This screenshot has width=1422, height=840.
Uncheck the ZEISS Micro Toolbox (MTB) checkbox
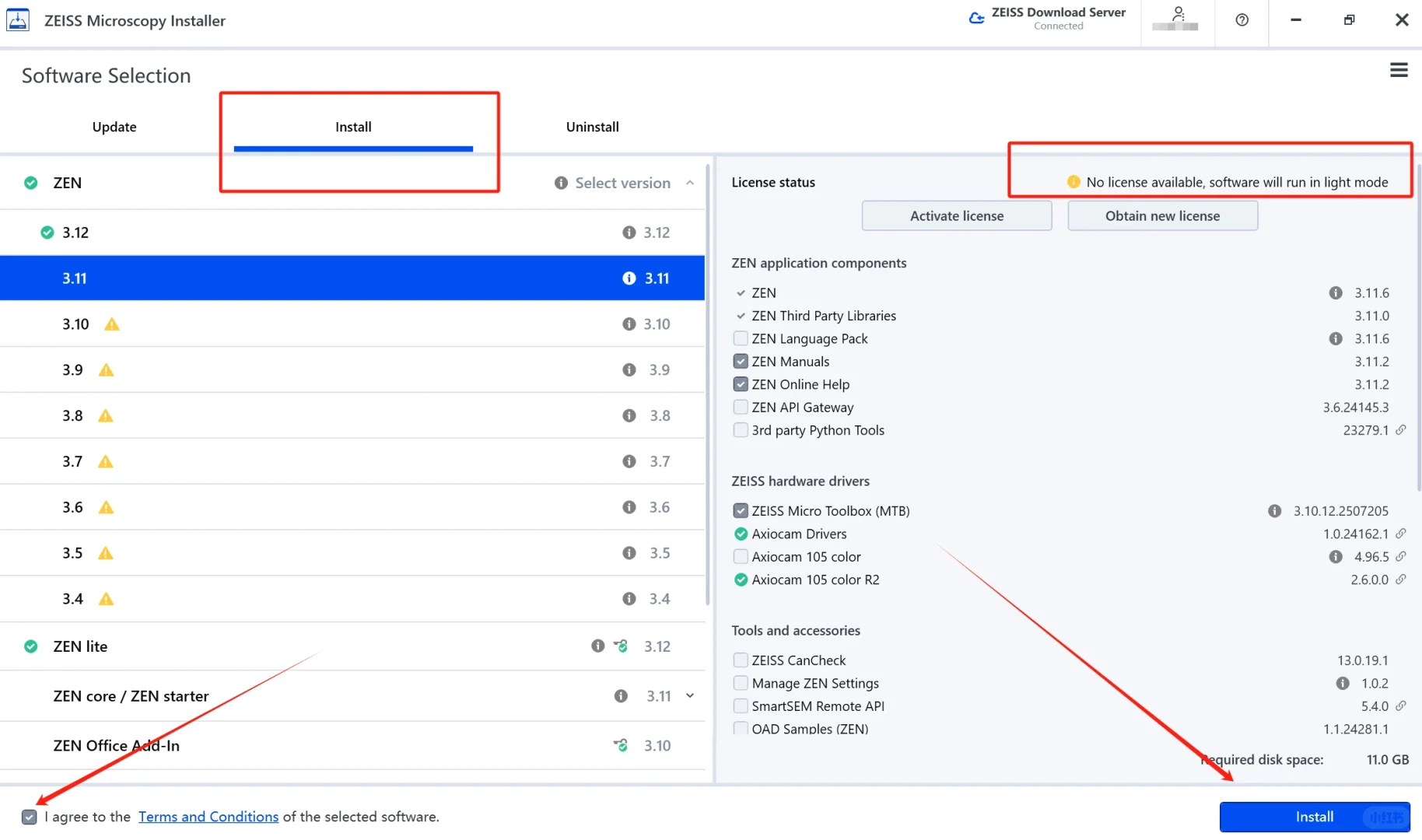click(x=741, y=511)
